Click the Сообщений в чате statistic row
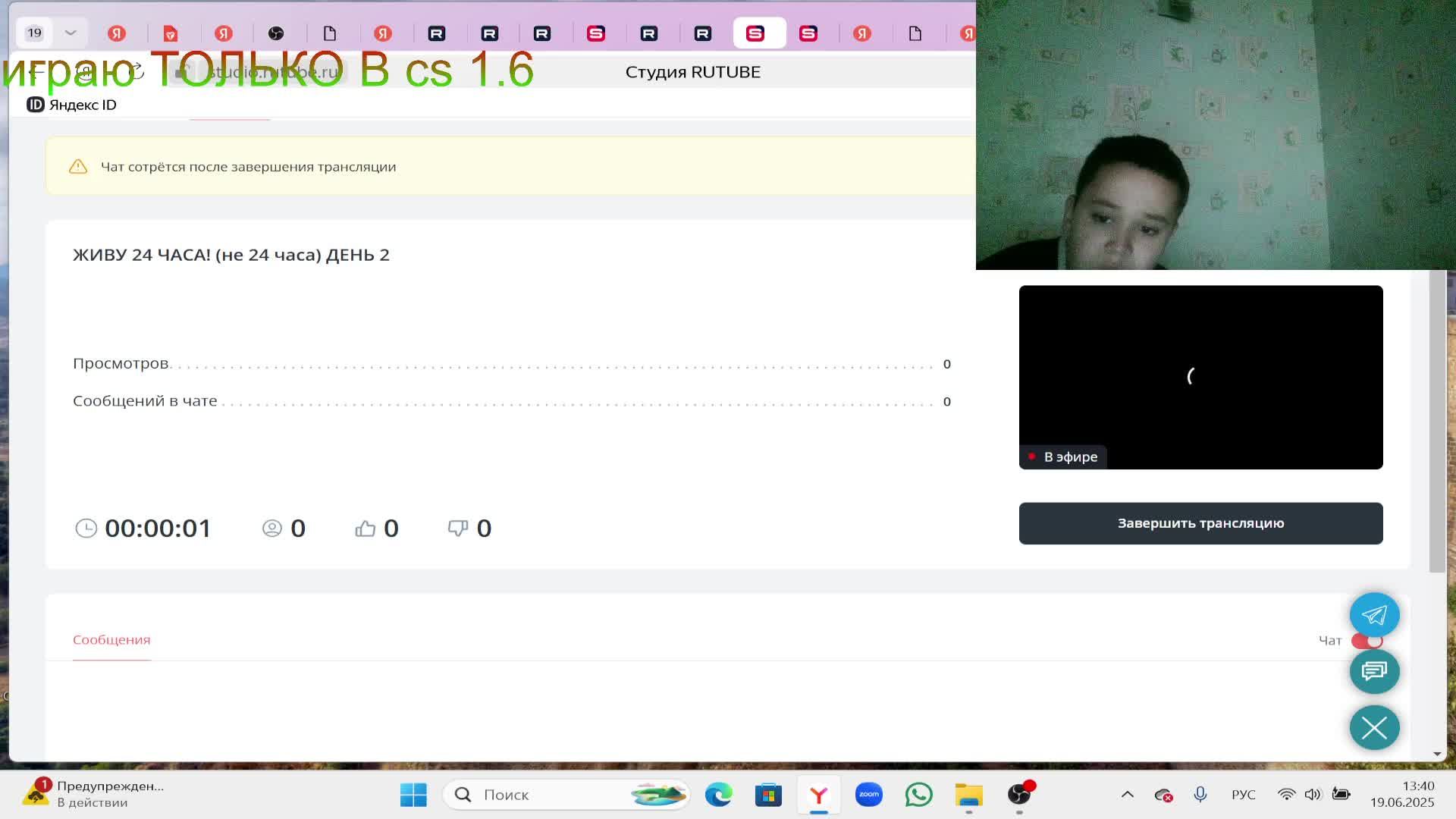The height and width of the screenshot is (819, 1456). (512, 401)
